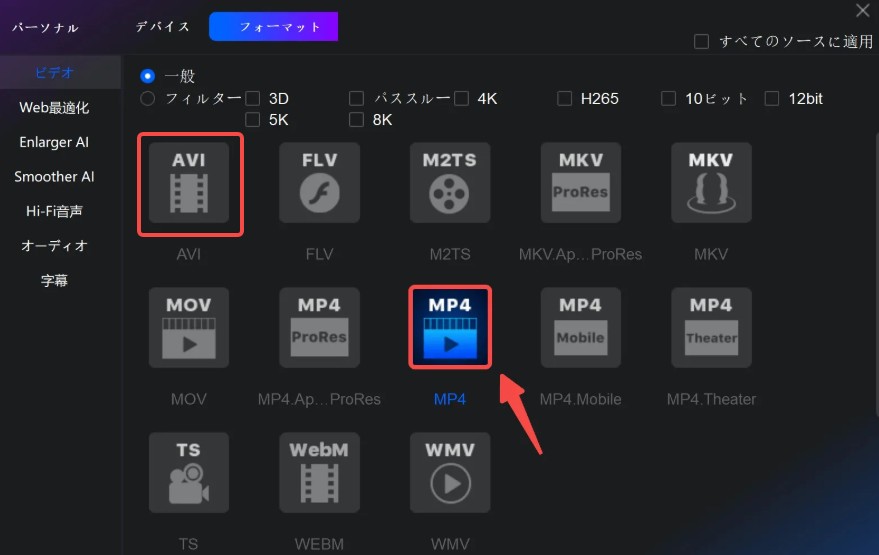Enable the 一般 radio button

(x=147, y=76)
